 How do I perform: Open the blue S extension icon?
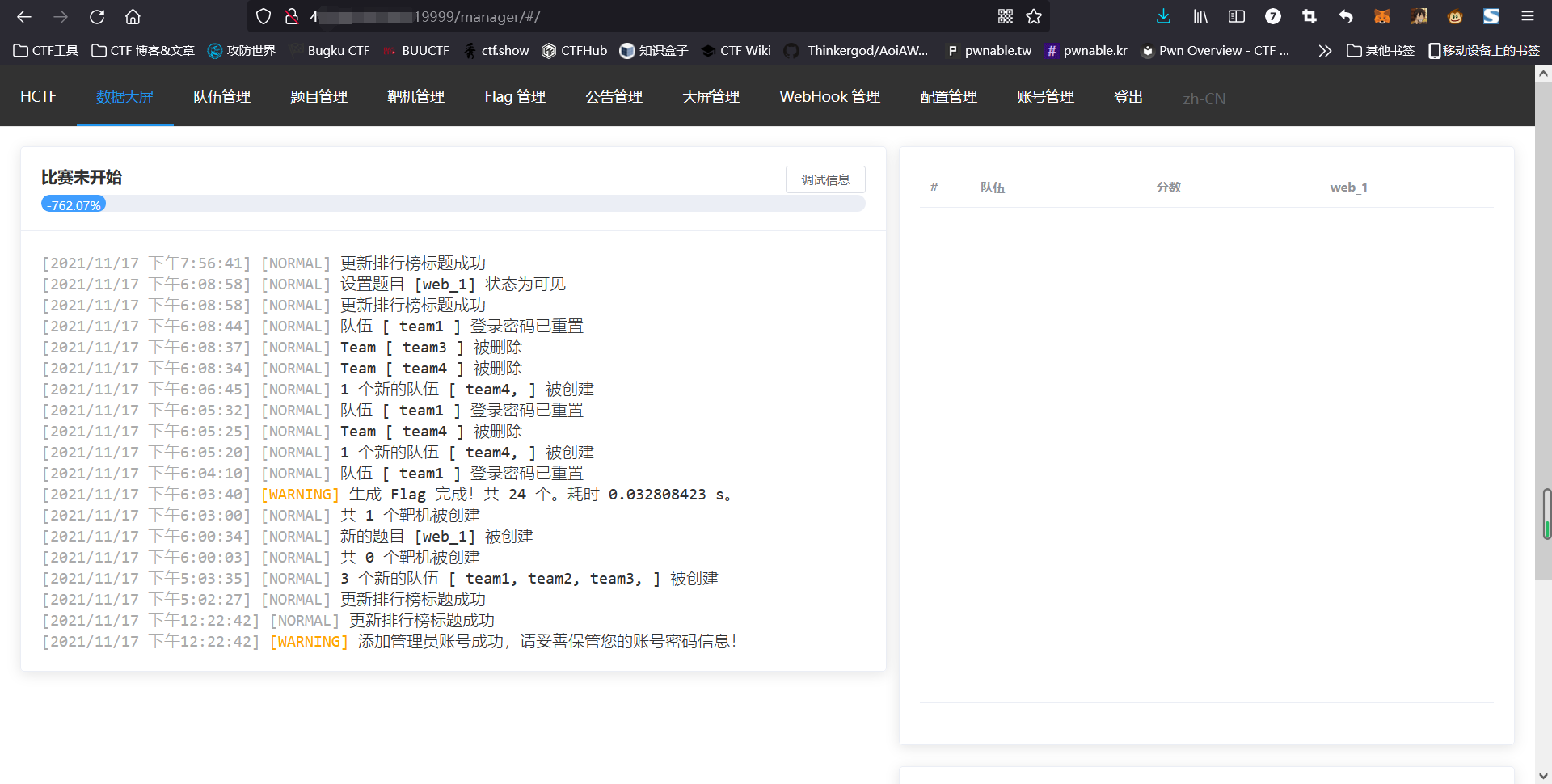point(1492,16)
